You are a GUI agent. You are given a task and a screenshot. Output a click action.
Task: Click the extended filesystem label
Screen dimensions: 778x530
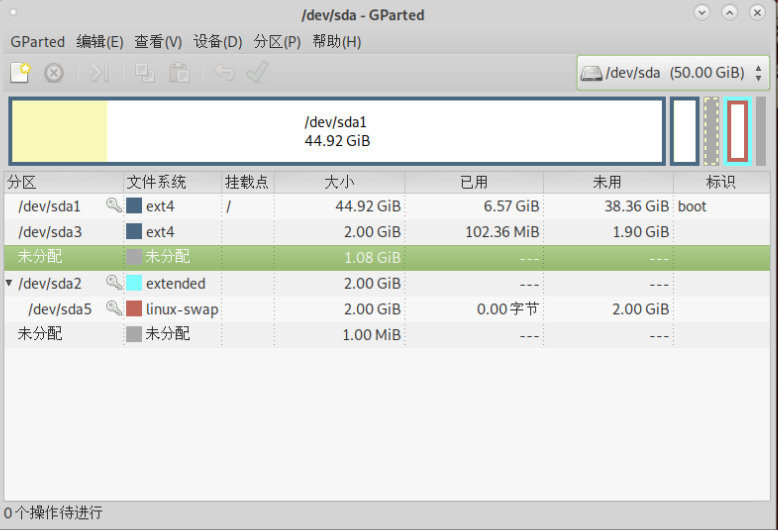[x=176, y=283]
